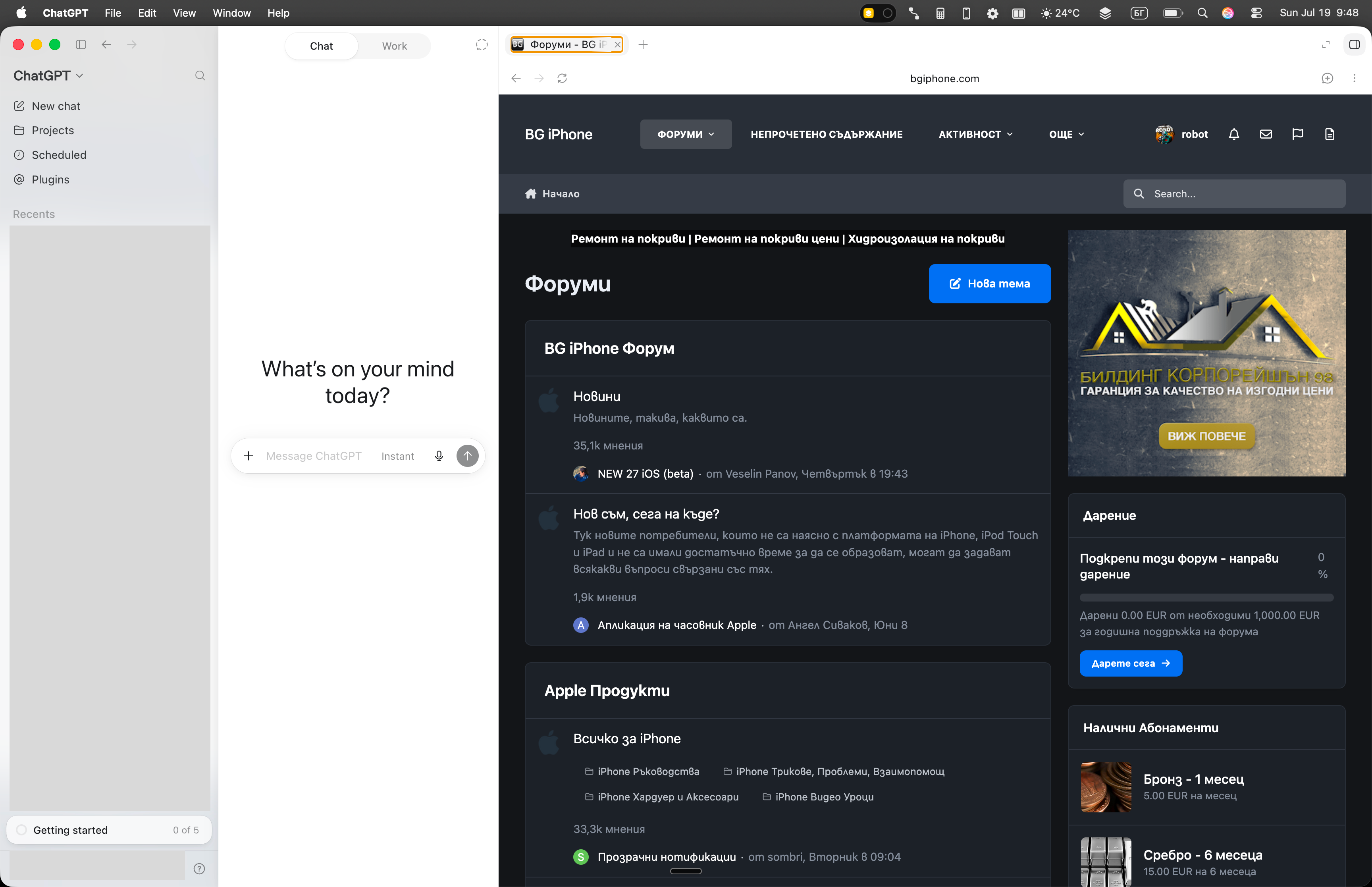The width and height of the screenshot is (1372, 887).
Task: Open Нов съм, сега на къде? forum
Action: (x=646, y=514)
